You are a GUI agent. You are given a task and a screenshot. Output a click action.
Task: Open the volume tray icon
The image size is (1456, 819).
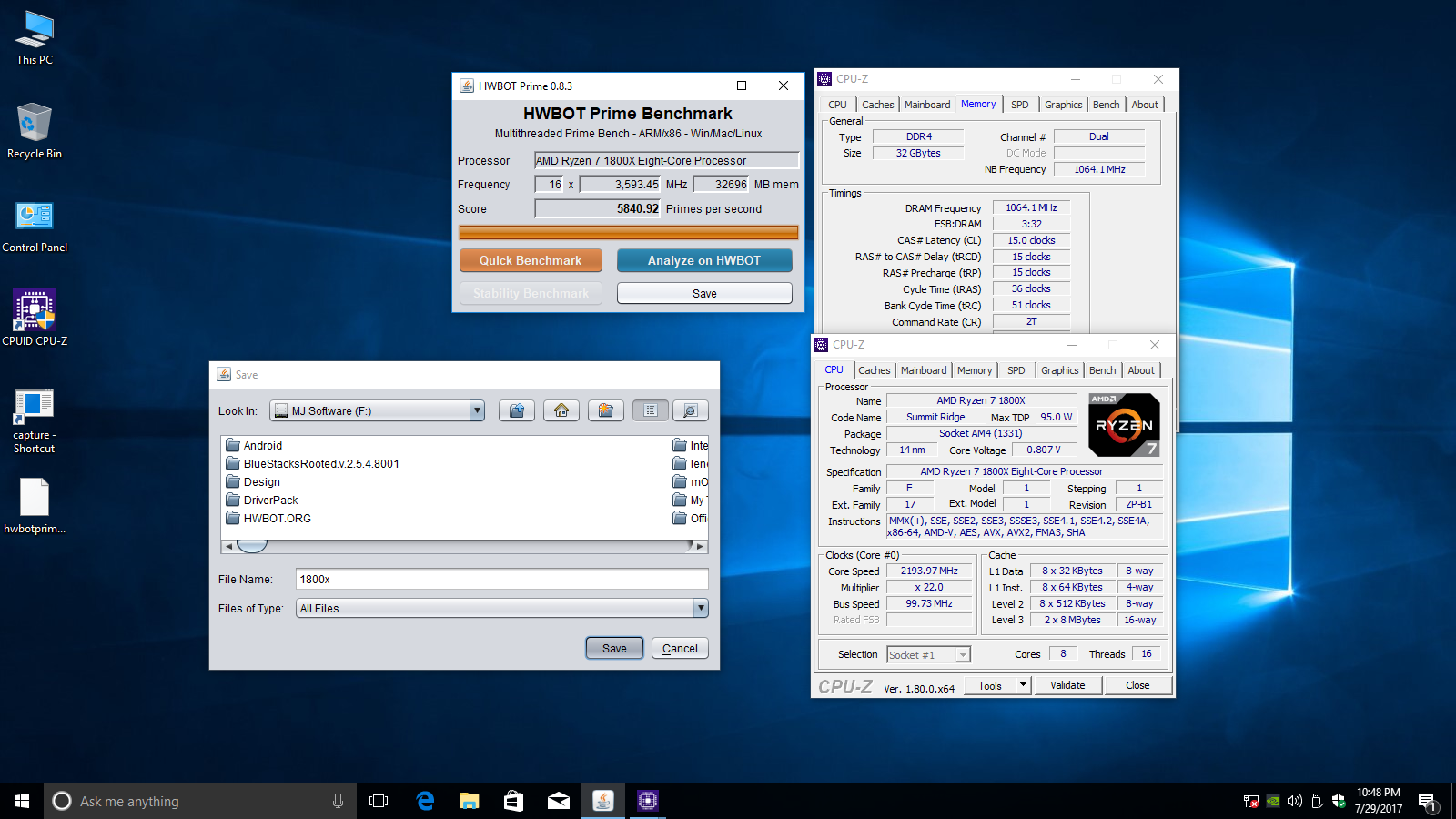[1295, 801]
